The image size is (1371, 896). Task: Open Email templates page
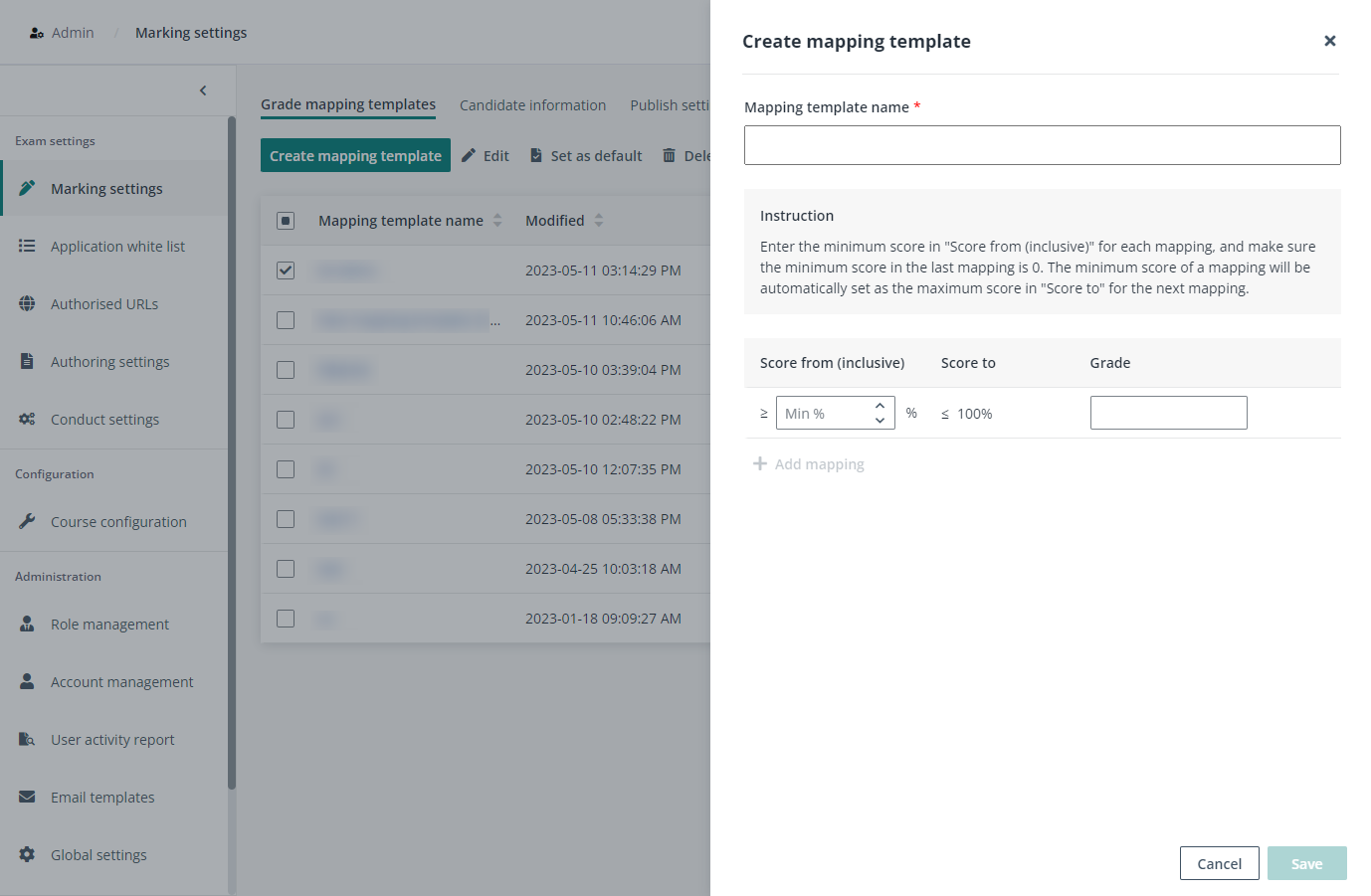pyautogui.click(x=114, y=797)
